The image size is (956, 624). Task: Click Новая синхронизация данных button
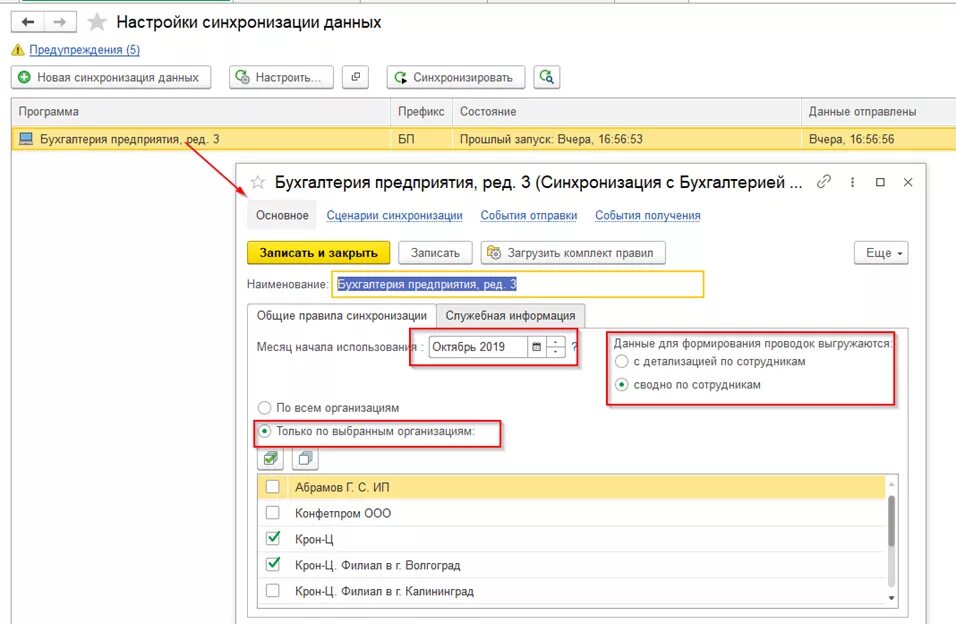coord(111,77)
